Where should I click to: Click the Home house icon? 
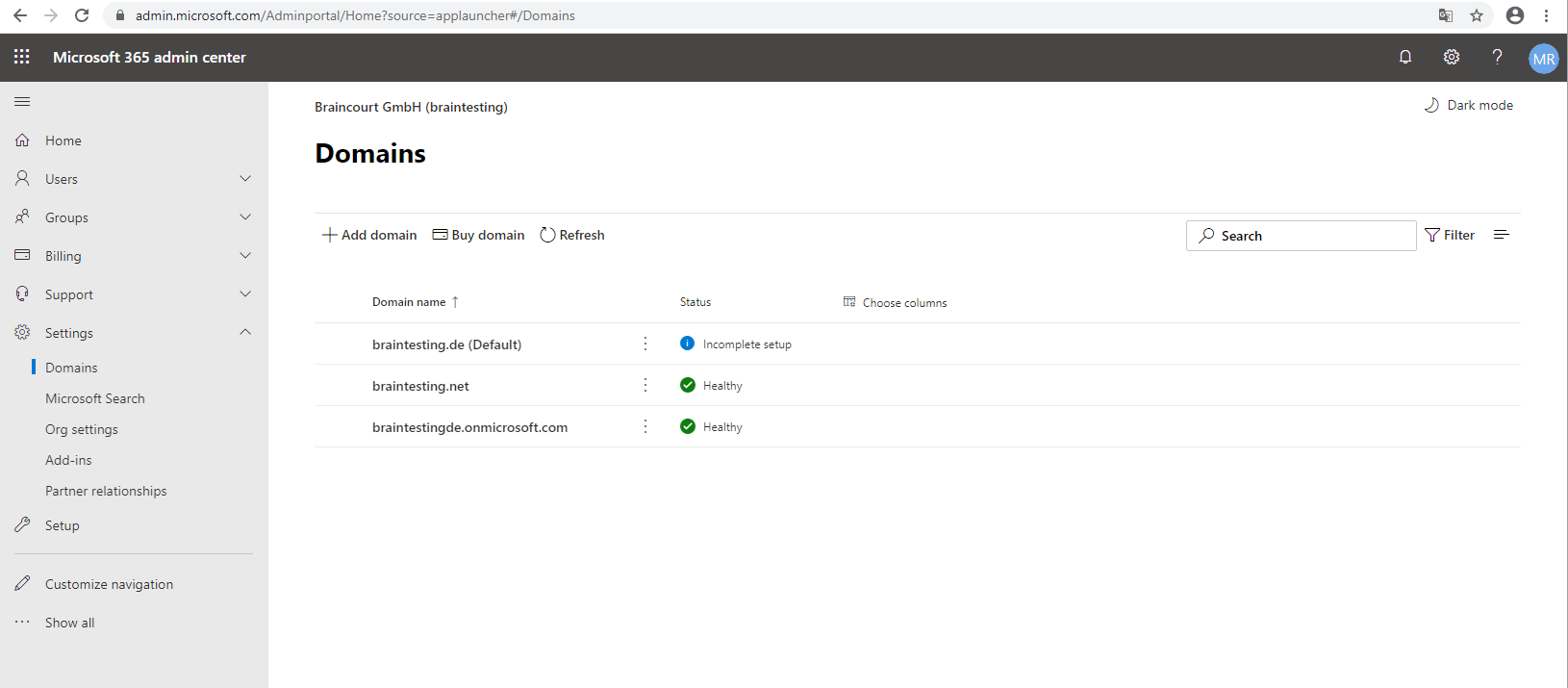22,140
